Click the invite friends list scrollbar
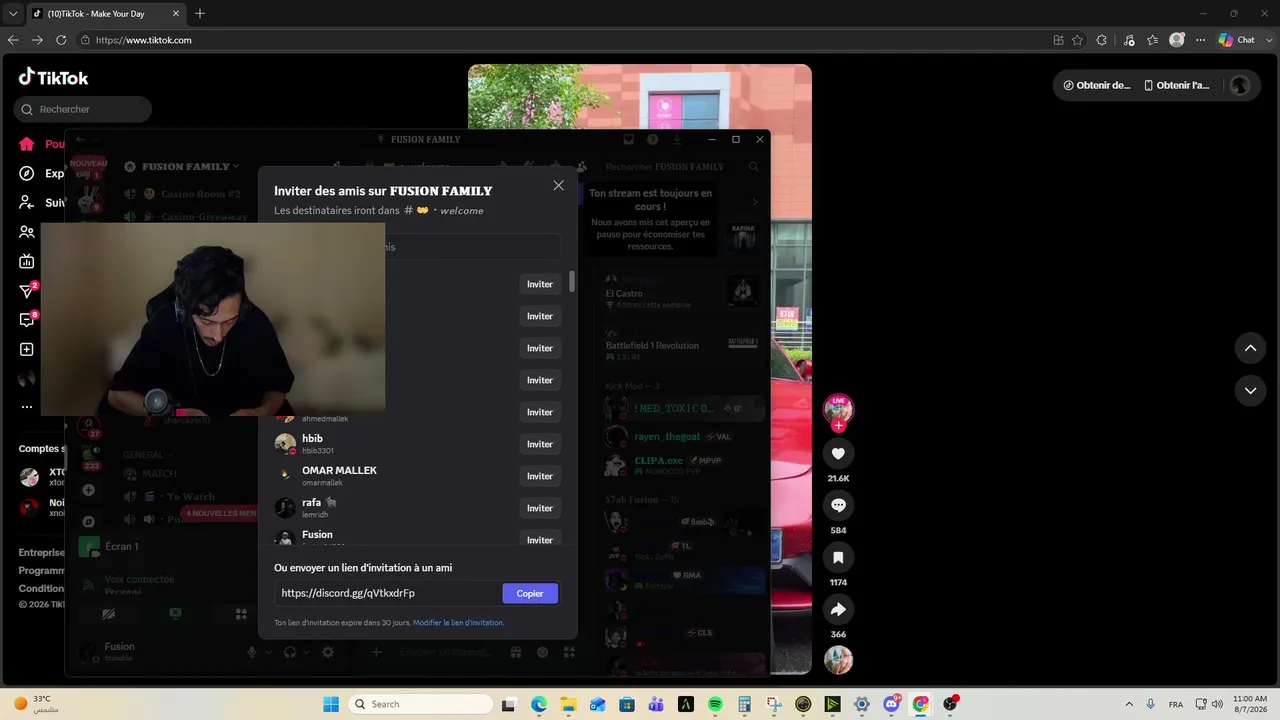The image size is (1280, 720). 572,281
